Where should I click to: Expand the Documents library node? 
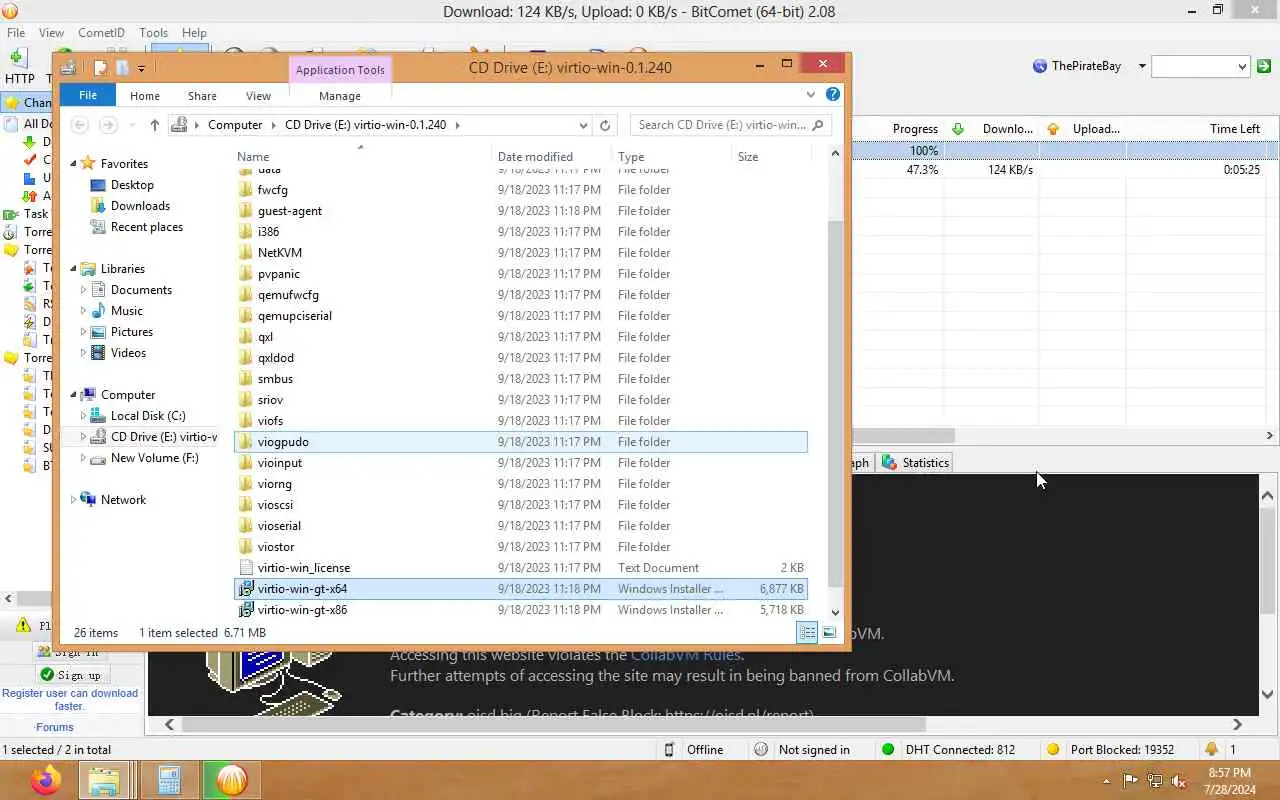click(x=83, y=290)
